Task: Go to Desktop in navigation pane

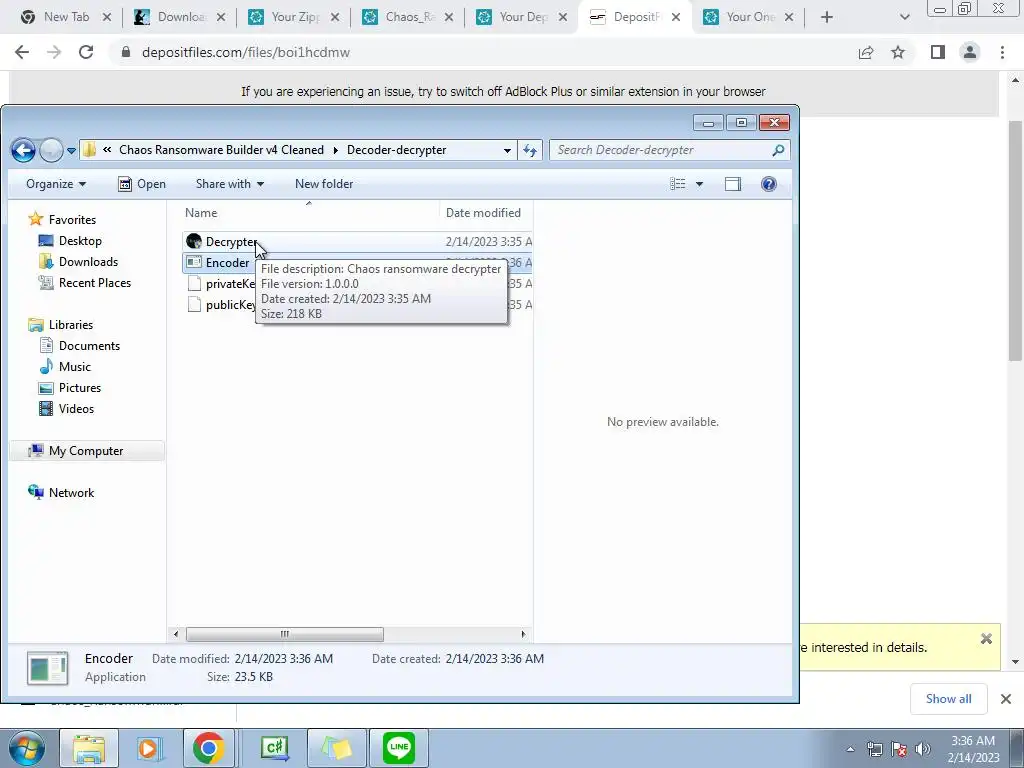Action: (x=80, y=241)
